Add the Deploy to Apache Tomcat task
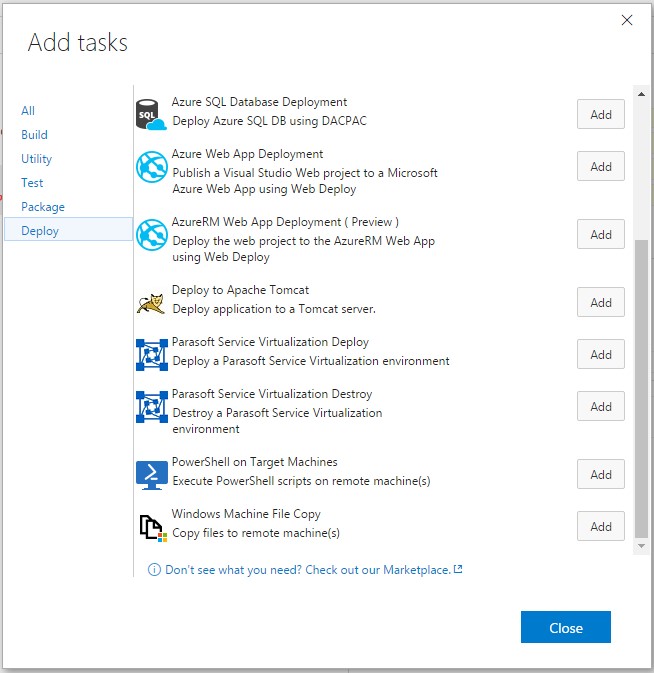Viewport: 654px width, 673px height. click(600, 302)
